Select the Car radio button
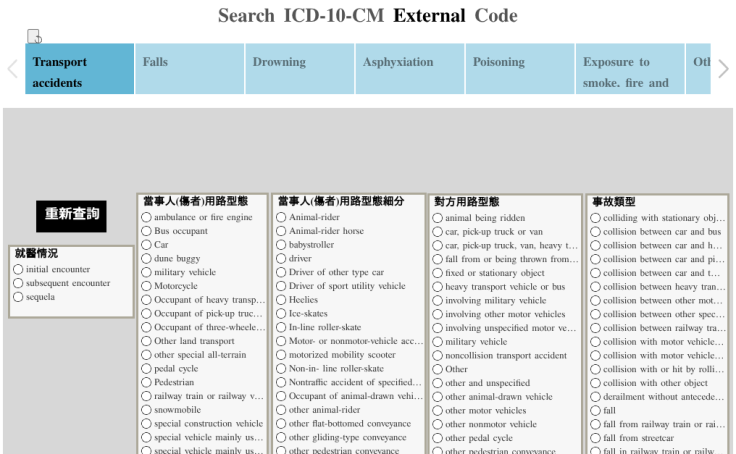 click(146, 245)
